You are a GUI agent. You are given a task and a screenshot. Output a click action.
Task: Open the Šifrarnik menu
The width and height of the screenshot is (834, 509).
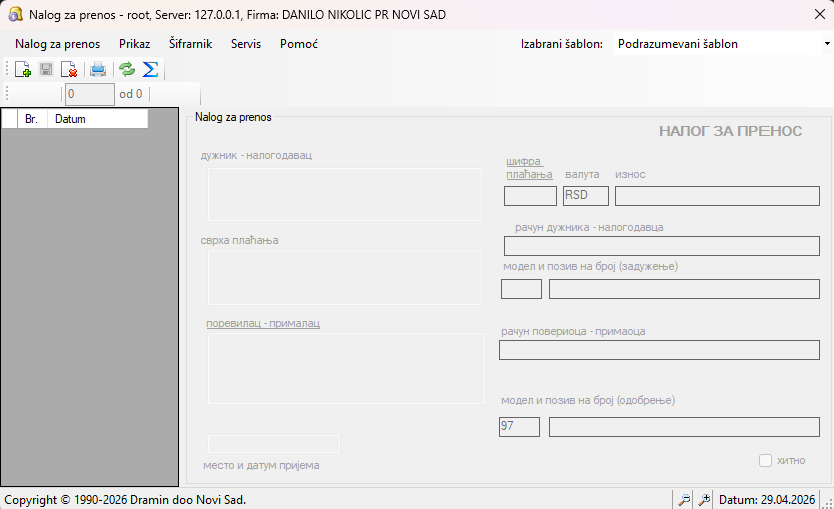[190, 44]
